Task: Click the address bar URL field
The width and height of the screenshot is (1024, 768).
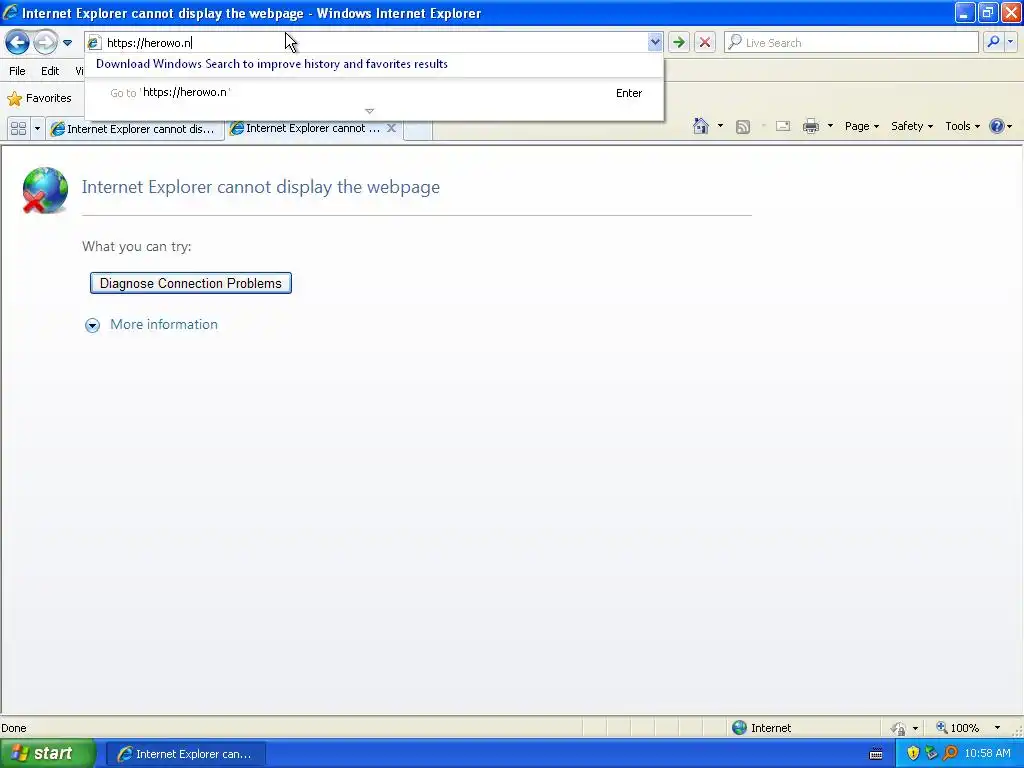Action: [x=376, y=43]
